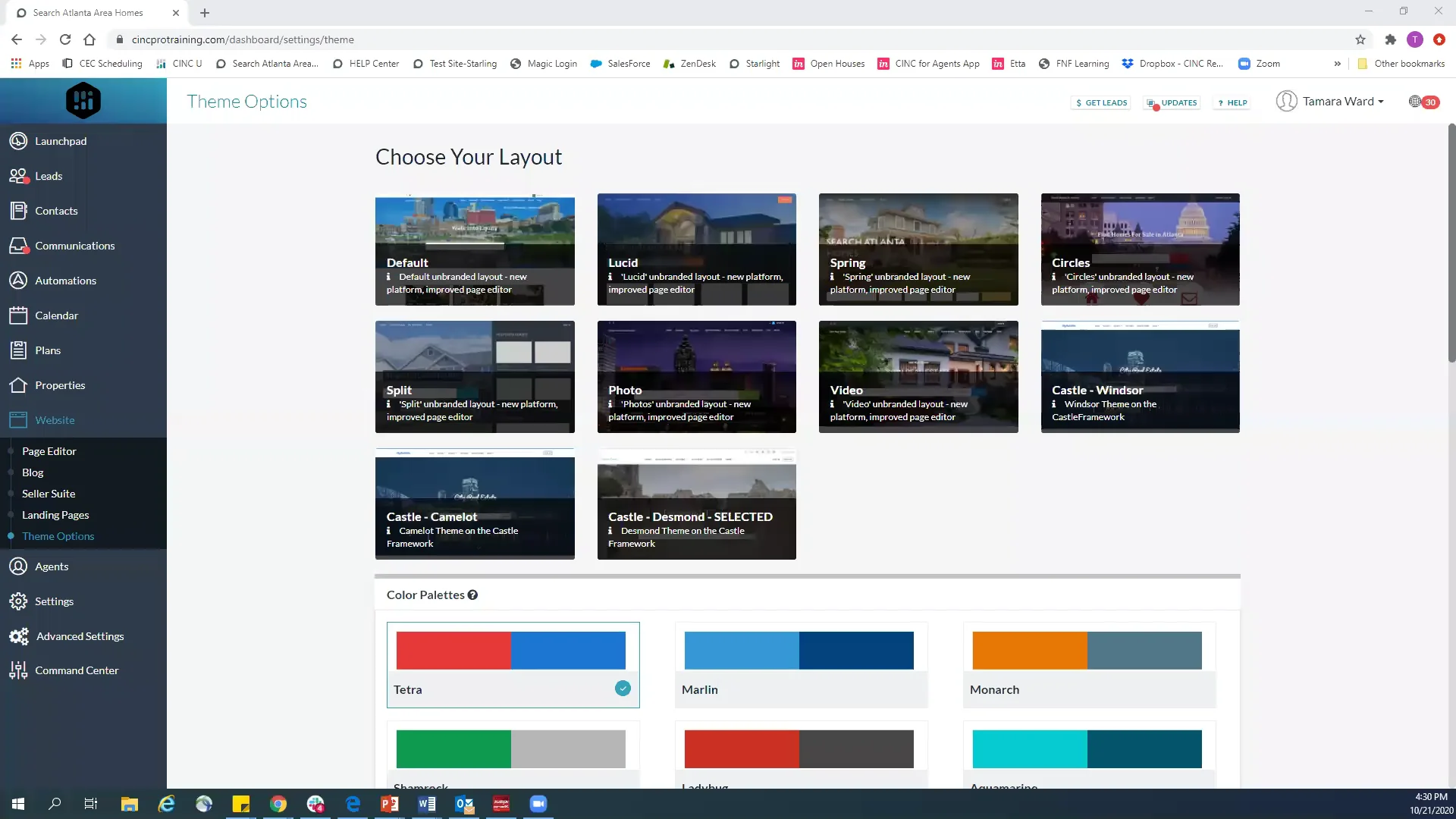Open Zoom from Windows taskbar

coord(538,804)
